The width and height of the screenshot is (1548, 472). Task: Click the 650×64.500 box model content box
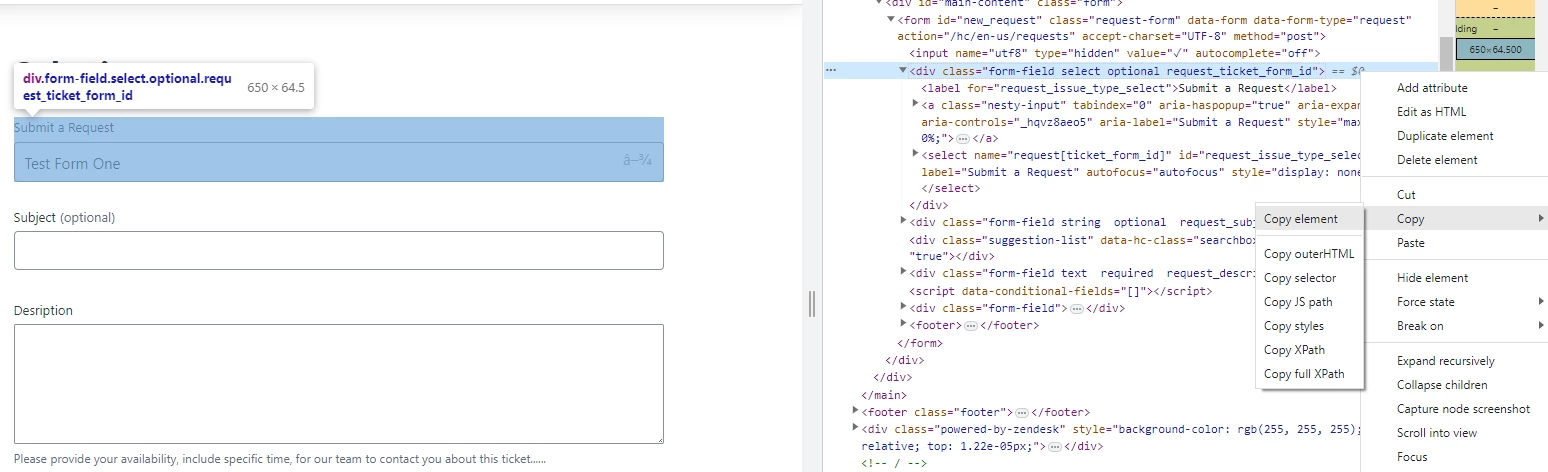click(x=1495, y=49)
